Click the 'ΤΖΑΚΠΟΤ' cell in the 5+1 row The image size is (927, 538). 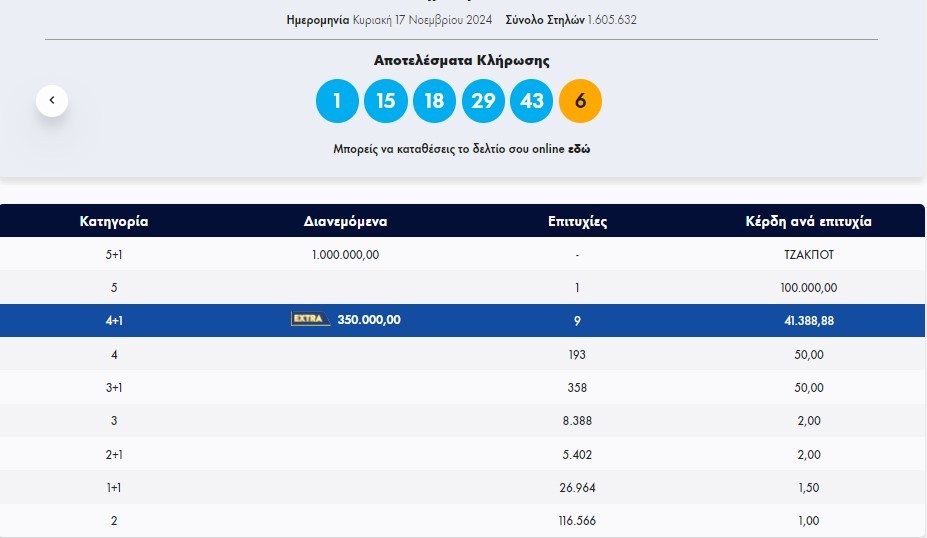(x=810, y=254)
